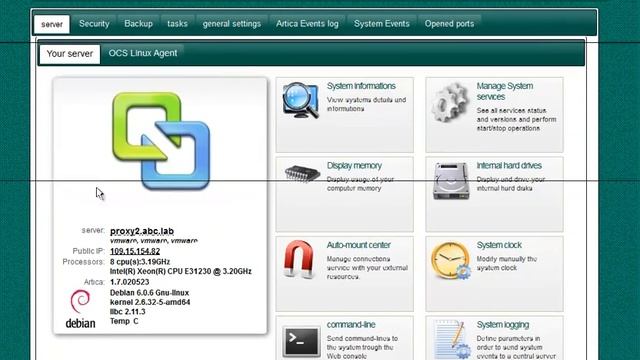The image size is (640, 360).
Task: Click the Internal hard drives title link
Action: [509, 166]
